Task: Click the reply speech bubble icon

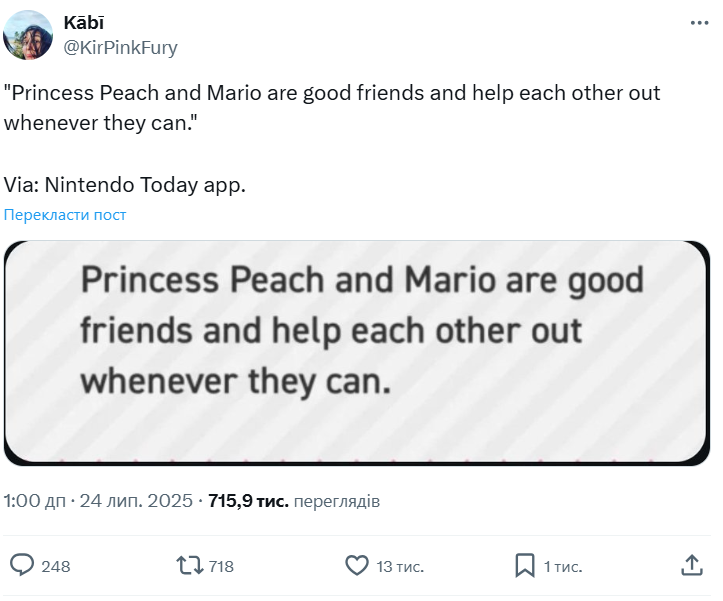Action: point(22,566)
